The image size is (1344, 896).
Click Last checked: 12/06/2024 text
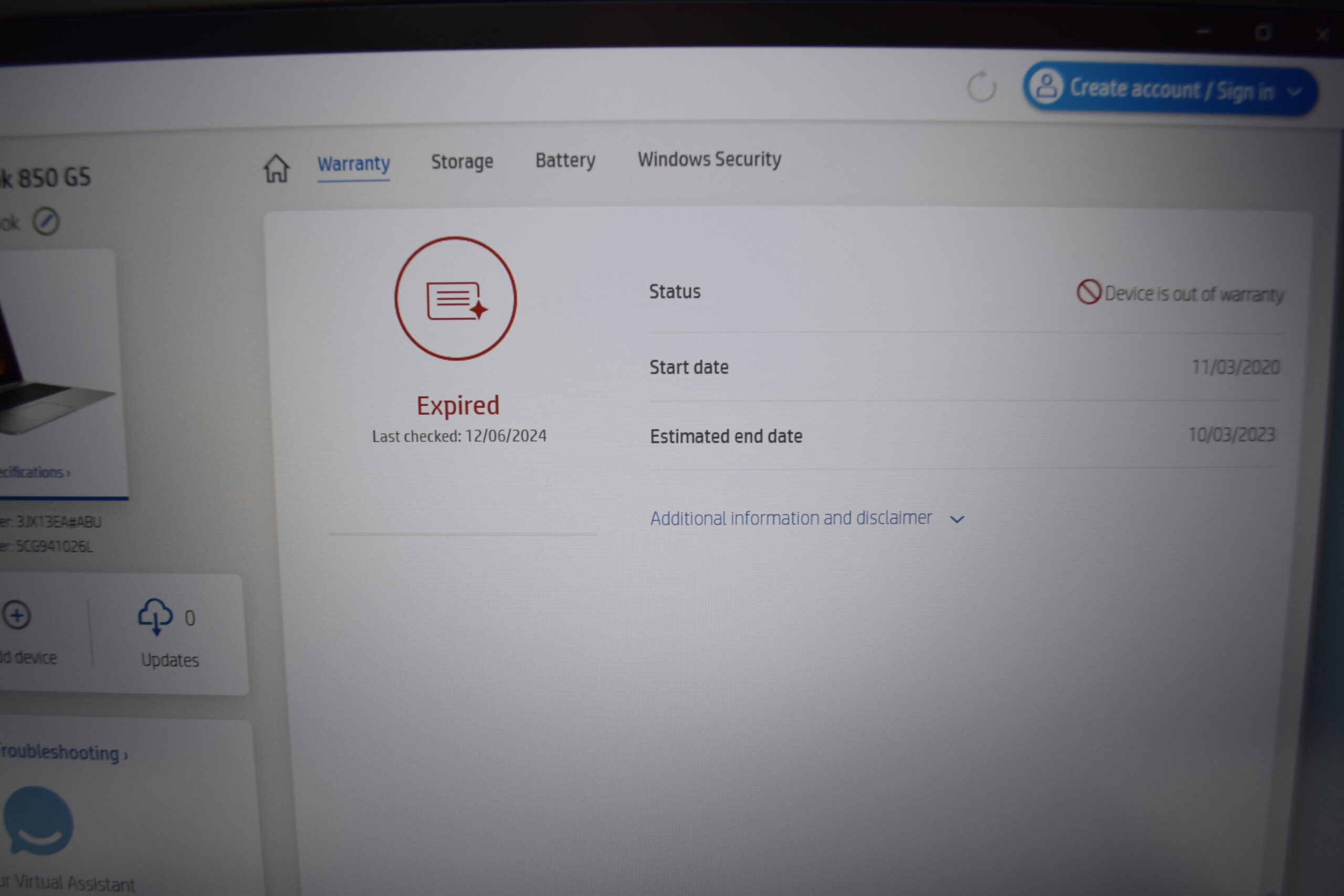coord(459,436)
